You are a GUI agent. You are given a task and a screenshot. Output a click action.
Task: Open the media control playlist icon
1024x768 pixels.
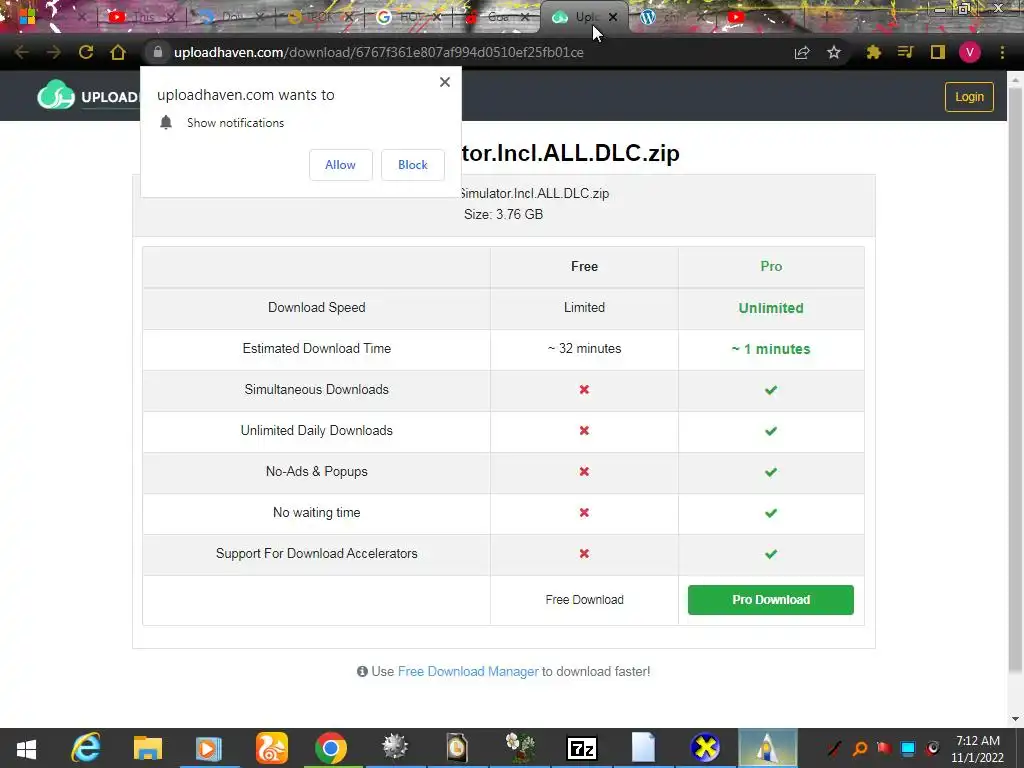click(905, 52)
